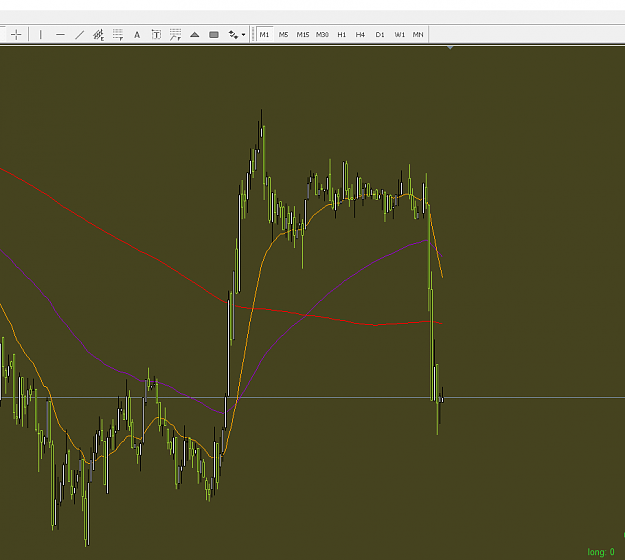The width and height of the screenshot is (625, 560).
Task: Switch to D1 daily timeframe
Action: point(380,35)
